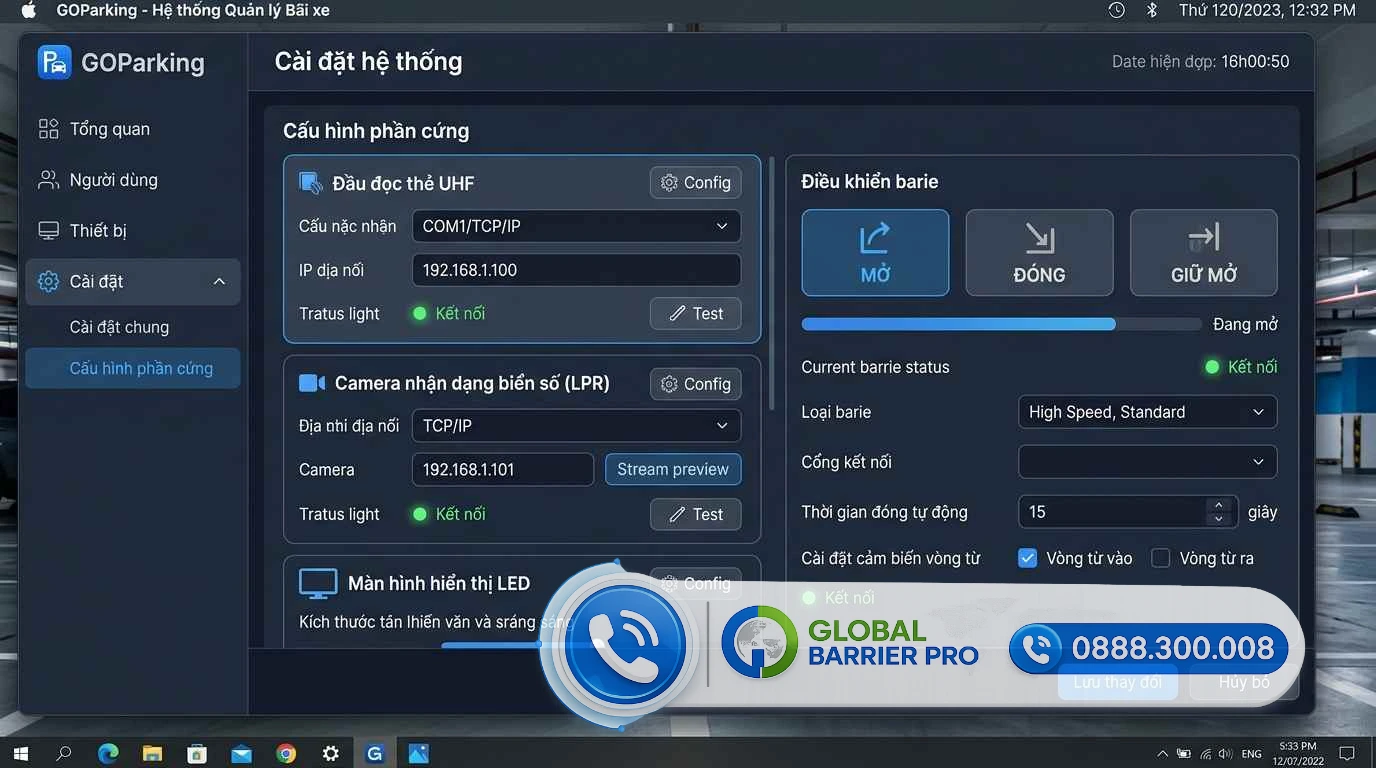Show hidden system tray icons
The width and height of the screenshot is (1376, 768).
(1162, 753)
